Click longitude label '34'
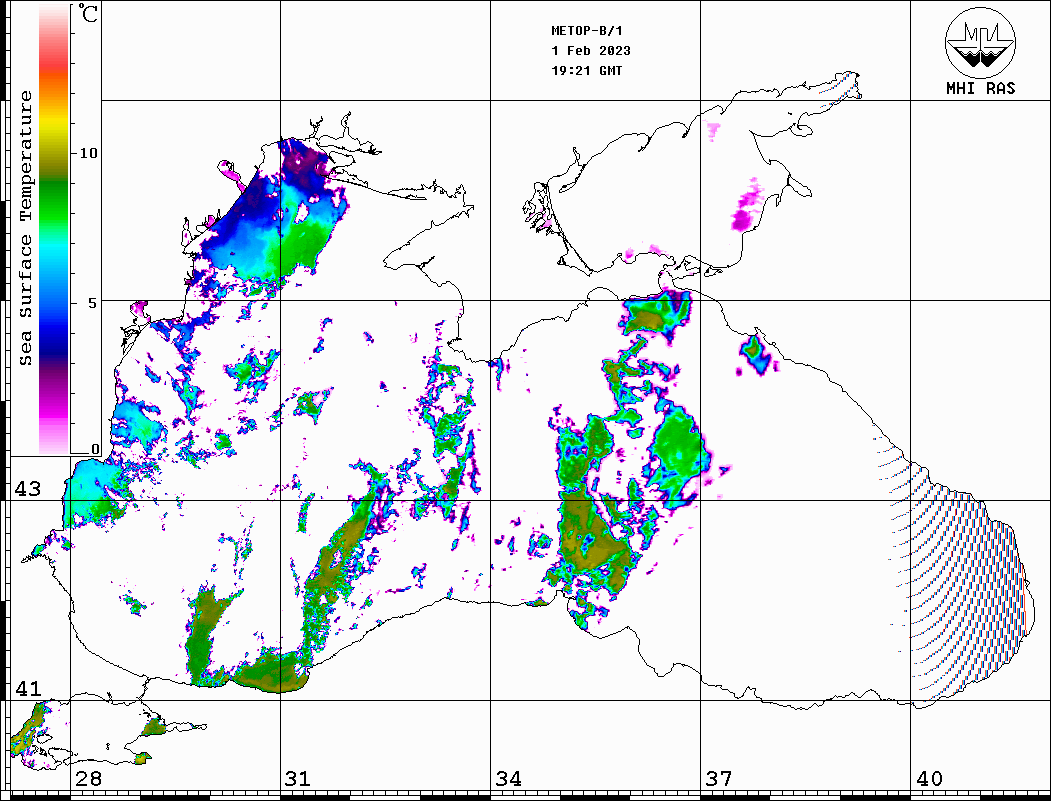This screenshot has height=801, width=1051. point(508,778)
